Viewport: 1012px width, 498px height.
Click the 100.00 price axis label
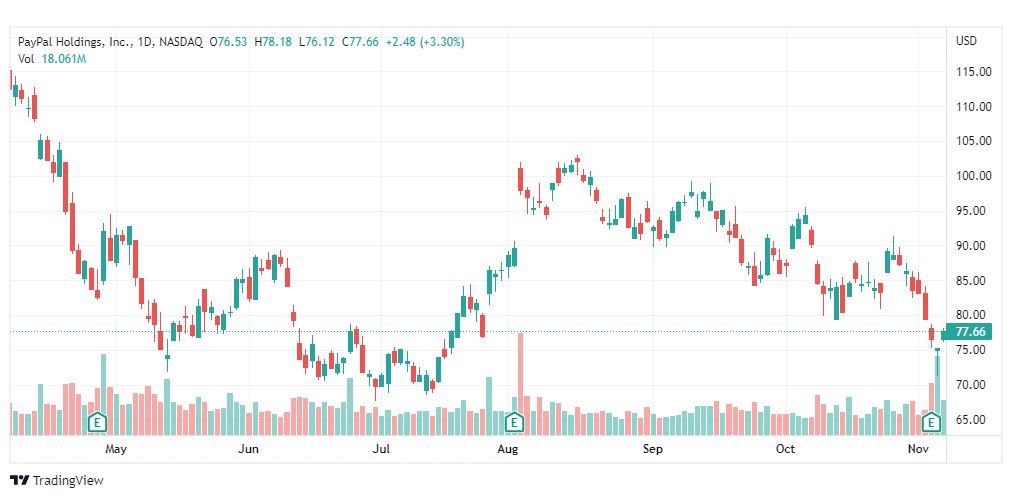[973, 176]
